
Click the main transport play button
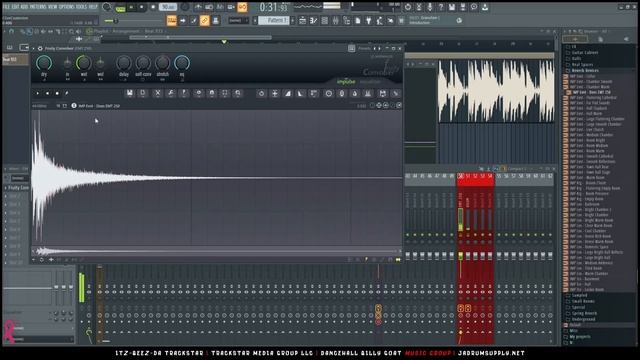click(x=131, y=7)
